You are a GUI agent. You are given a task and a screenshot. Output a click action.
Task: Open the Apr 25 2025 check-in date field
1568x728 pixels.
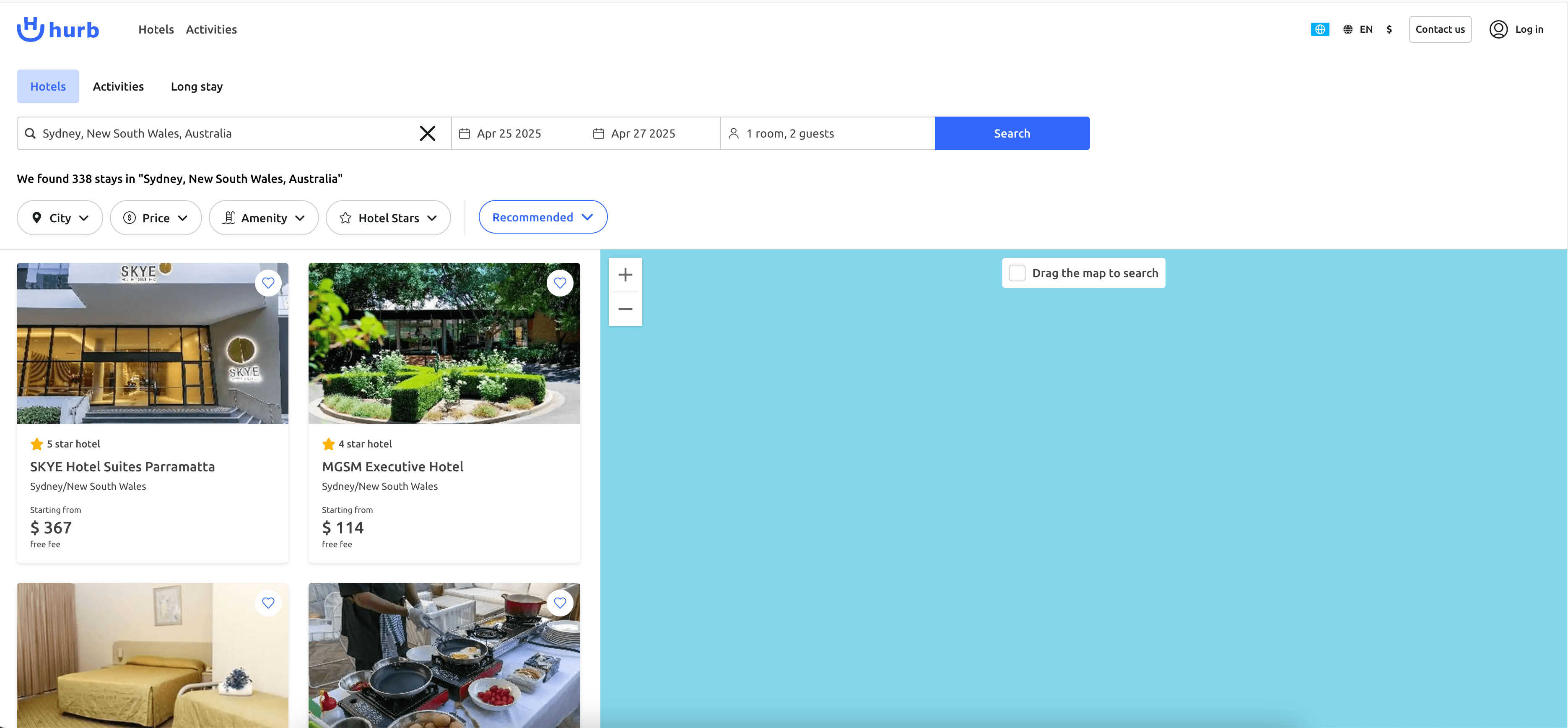[508, 133]
